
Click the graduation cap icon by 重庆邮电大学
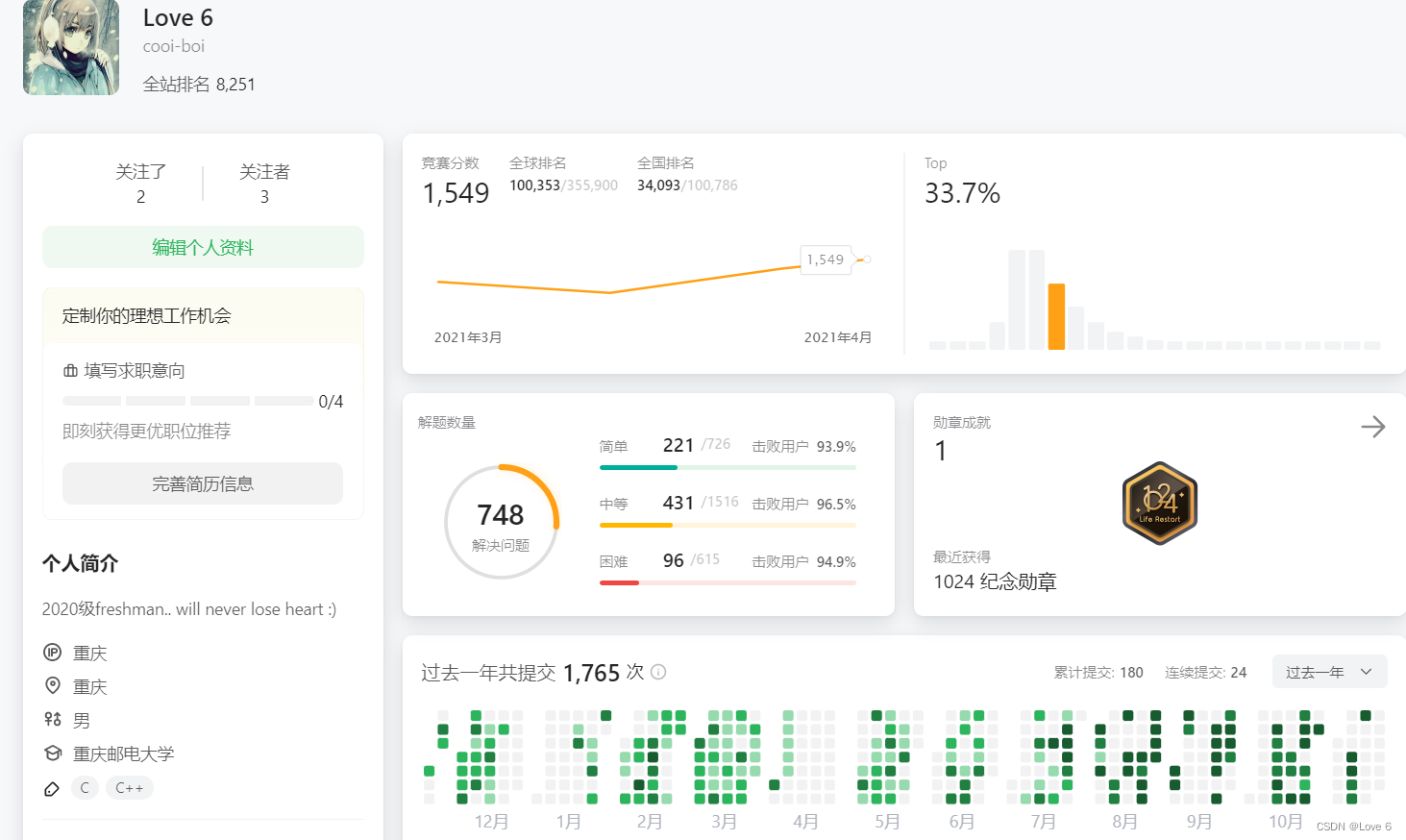(53, 754)
